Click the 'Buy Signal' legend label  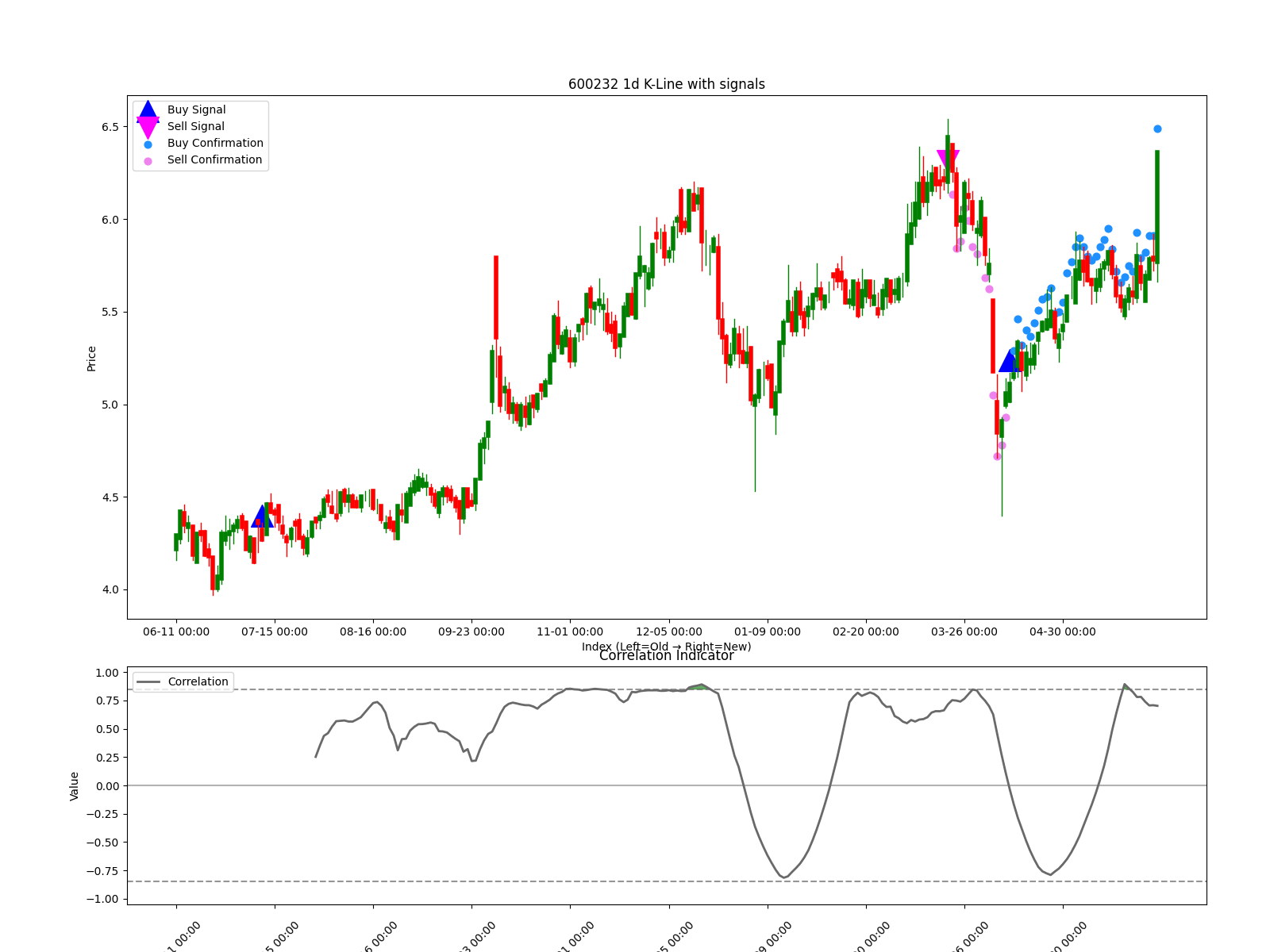click(197, 110)
